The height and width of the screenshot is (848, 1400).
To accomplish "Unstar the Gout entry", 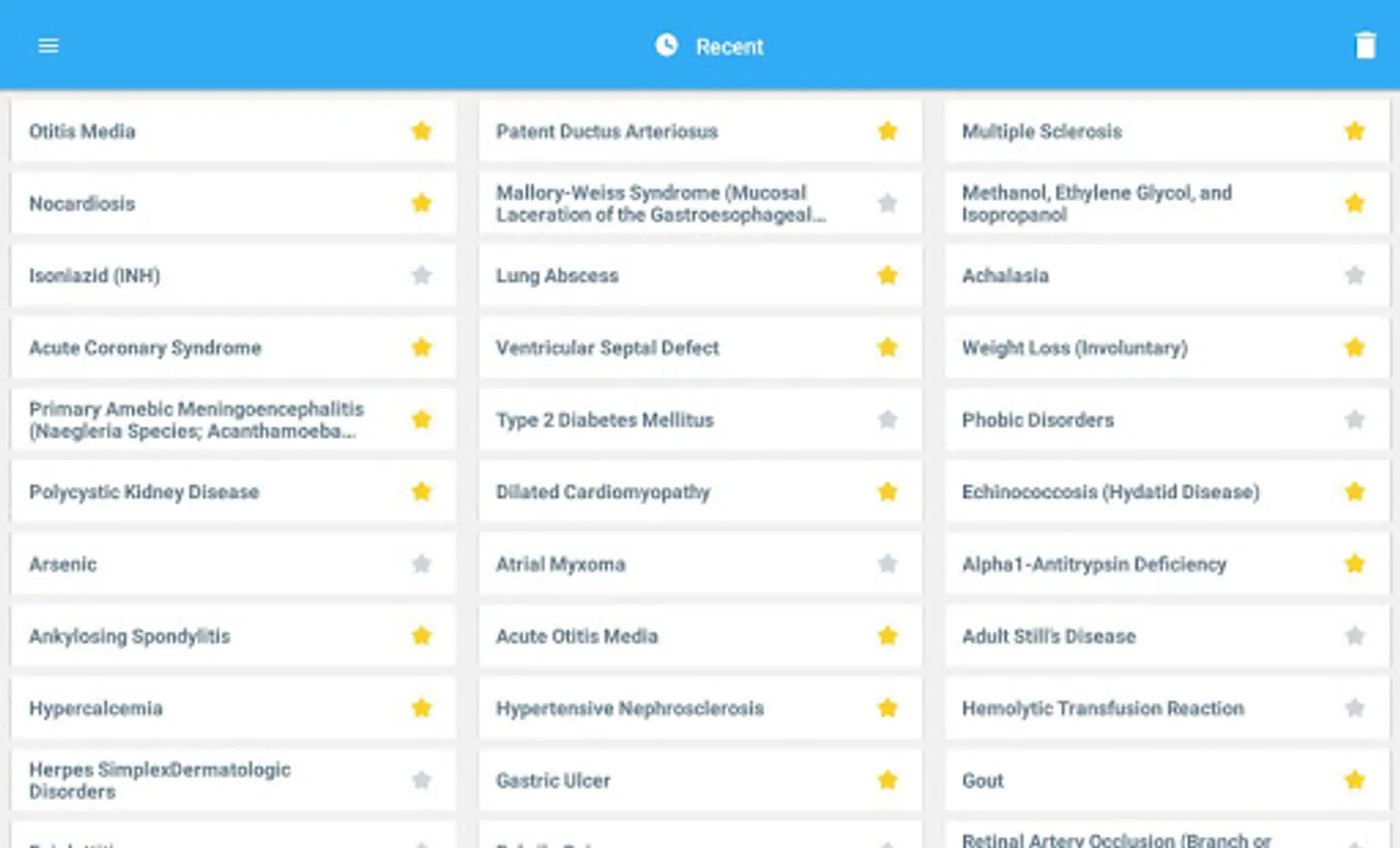I will (x=1355, y=780).
